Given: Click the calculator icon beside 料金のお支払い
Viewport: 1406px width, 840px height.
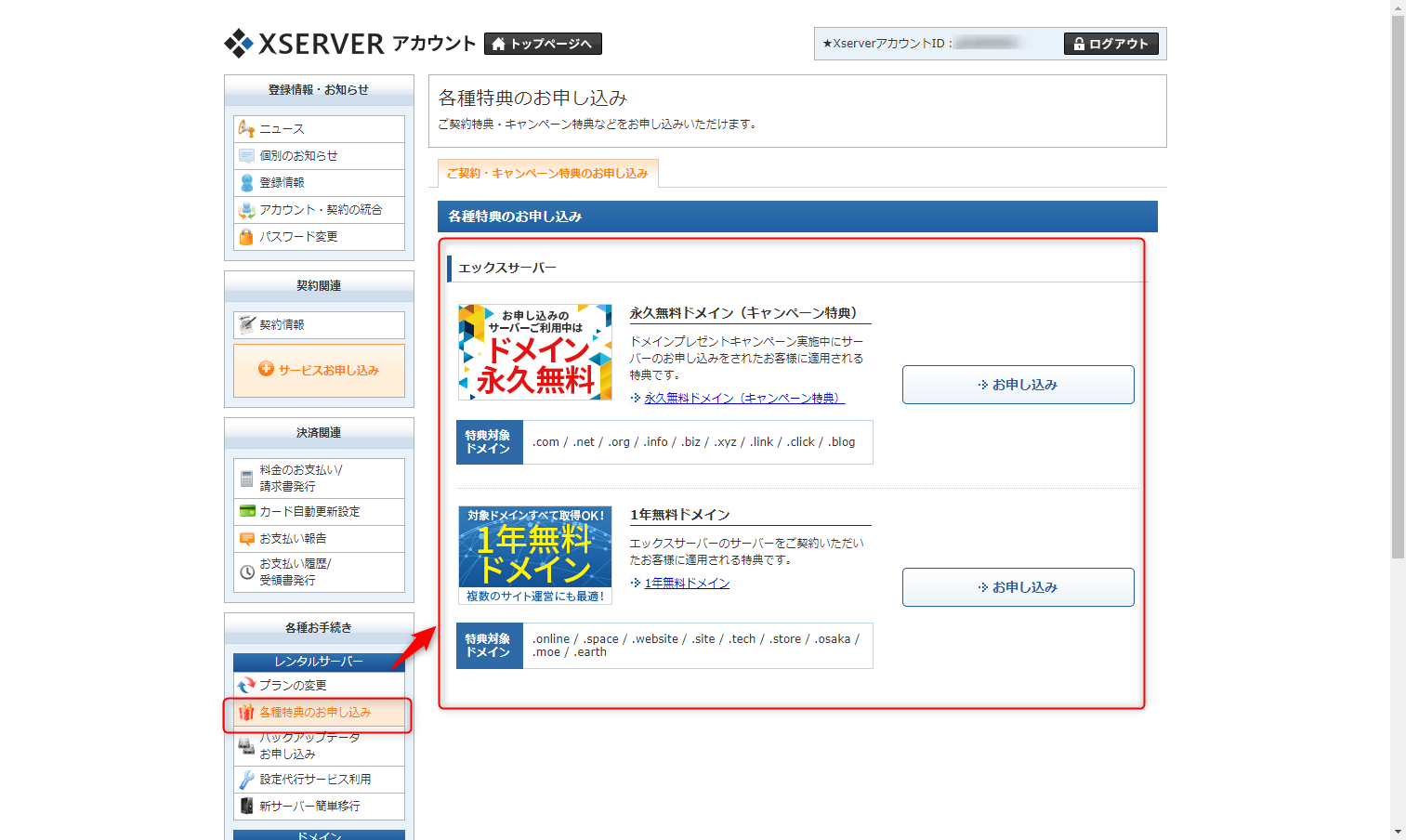Looking at the screenshot, I should click(246, 479).
